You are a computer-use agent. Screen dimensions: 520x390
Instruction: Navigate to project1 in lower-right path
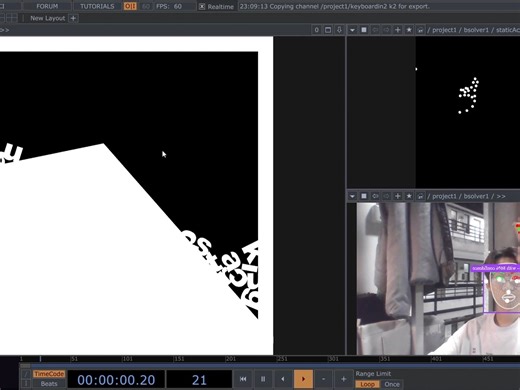pos(444,196)
